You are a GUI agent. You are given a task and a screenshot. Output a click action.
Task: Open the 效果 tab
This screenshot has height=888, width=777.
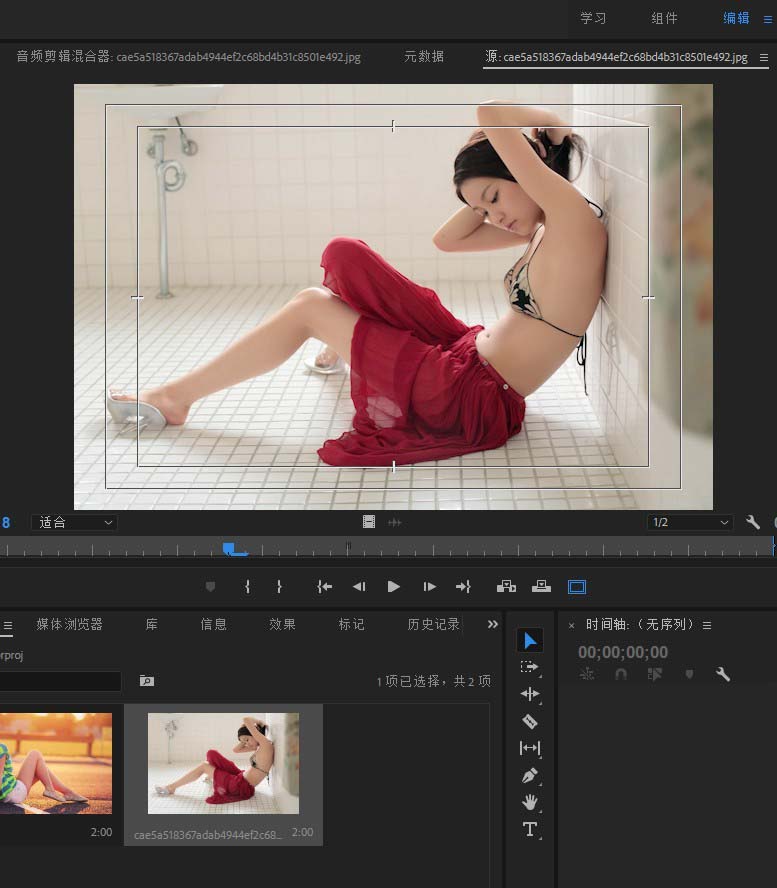click(x=282, y=624)
